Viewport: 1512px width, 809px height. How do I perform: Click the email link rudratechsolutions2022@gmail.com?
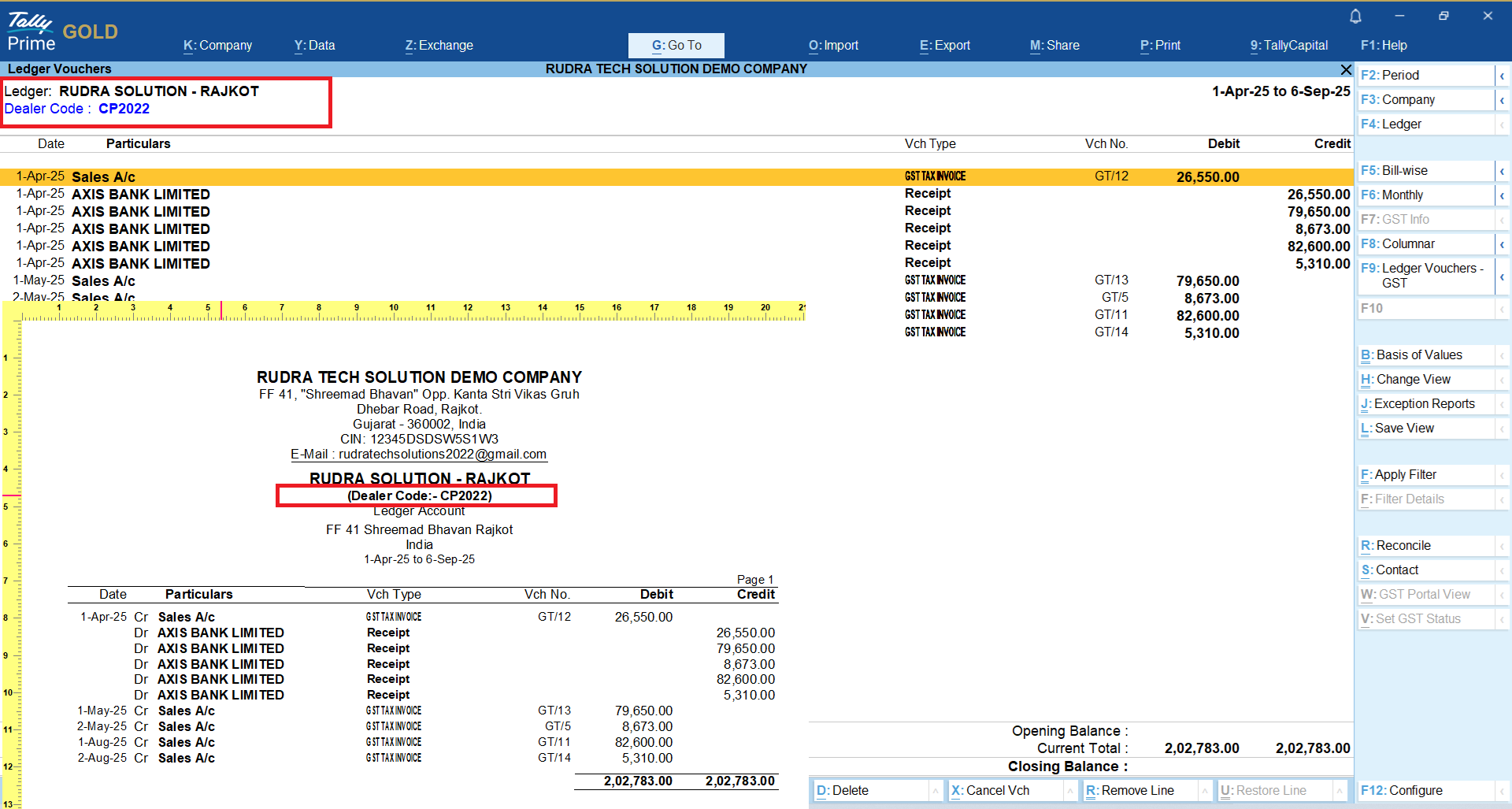(442, 455)
